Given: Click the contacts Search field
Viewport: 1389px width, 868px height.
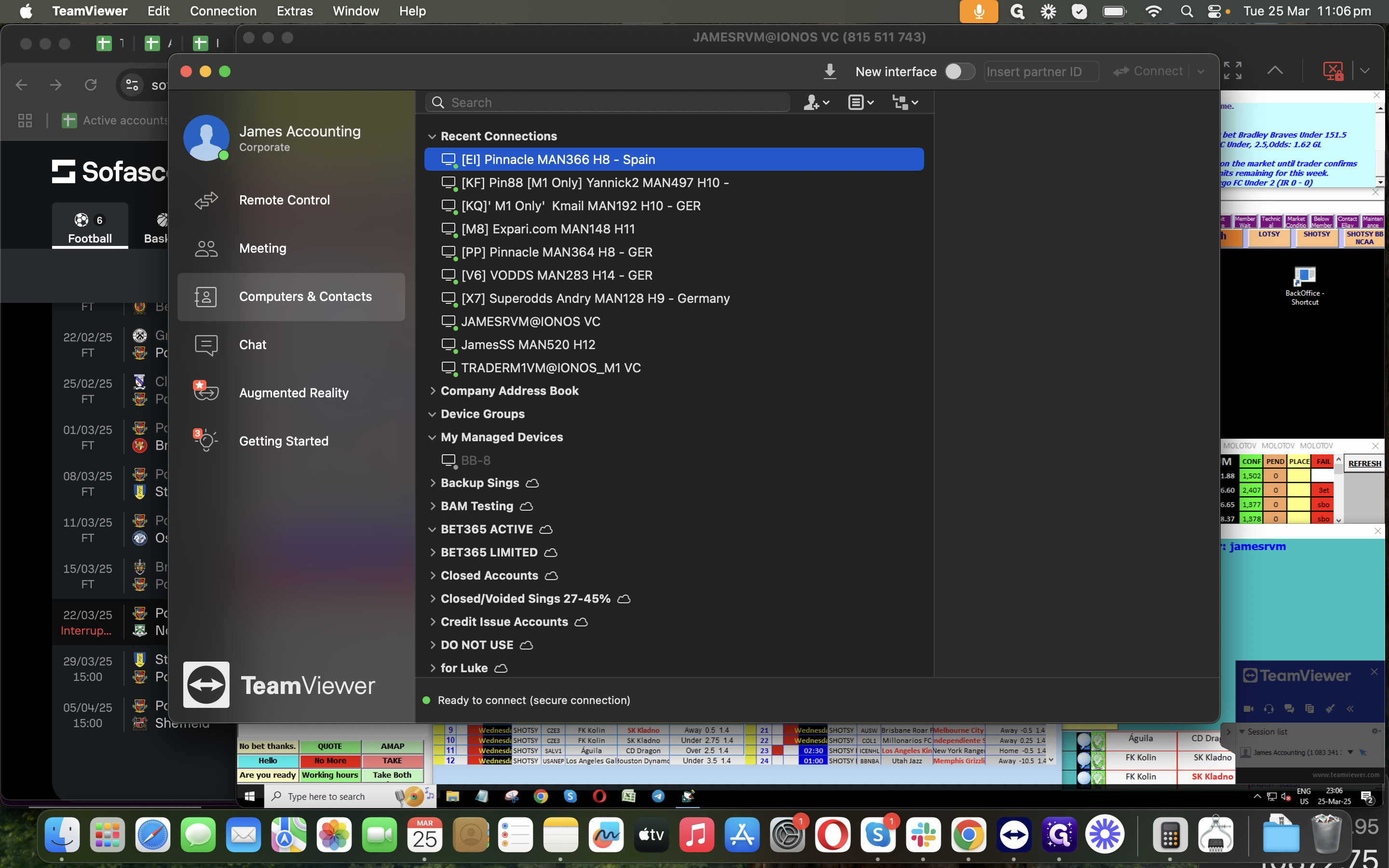Looking at the screenshot, I should tap(607, 102).
